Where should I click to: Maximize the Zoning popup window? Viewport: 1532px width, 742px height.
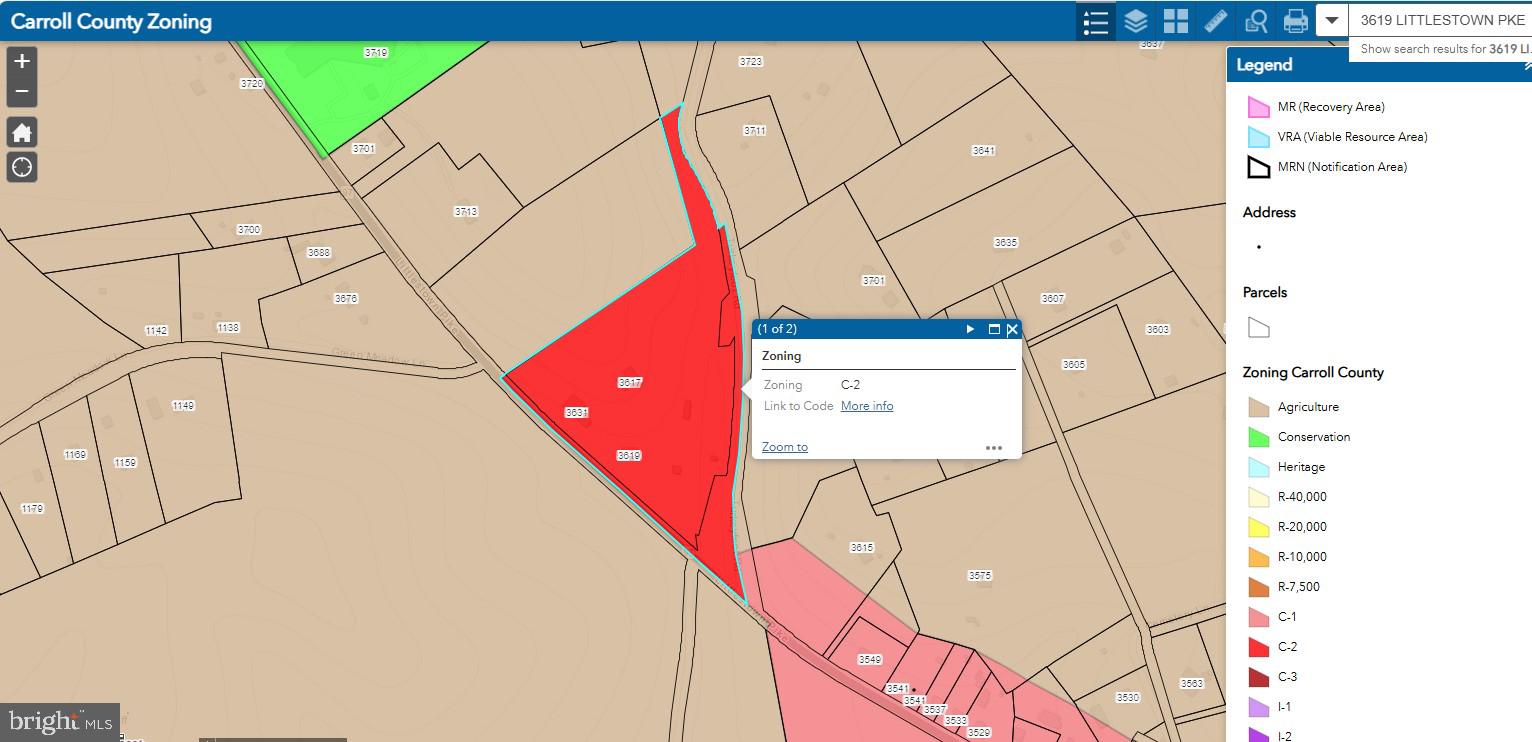tap(994, 329)
